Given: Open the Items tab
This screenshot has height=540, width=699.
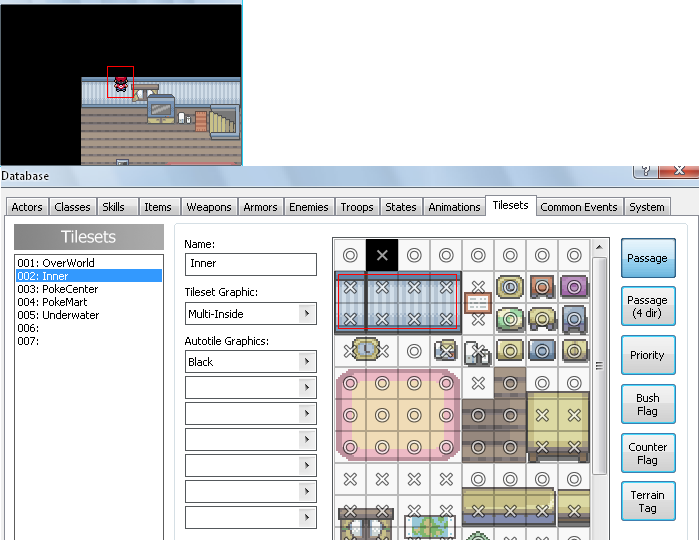Looking at the screenshot, I should (x=158, y=207).
